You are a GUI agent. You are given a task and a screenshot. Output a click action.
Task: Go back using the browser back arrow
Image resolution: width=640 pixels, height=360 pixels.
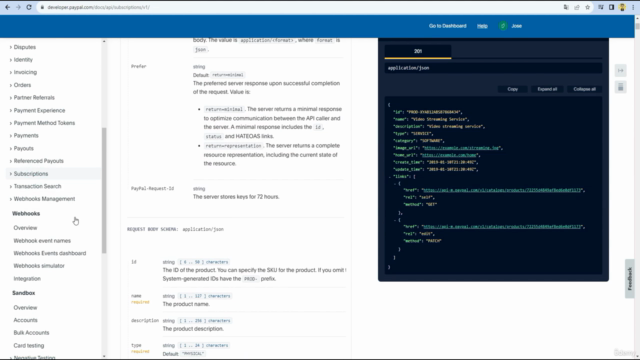tap(7, 7)
